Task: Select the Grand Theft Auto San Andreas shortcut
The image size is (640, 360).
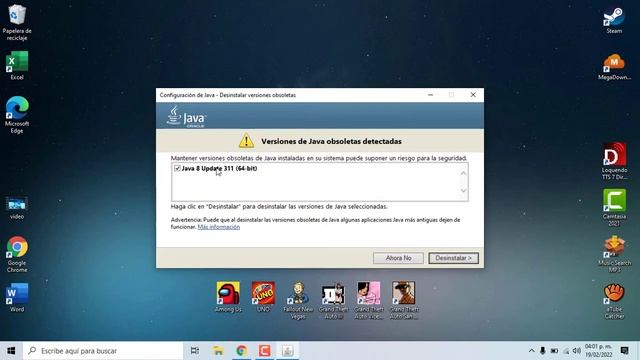Action: click(x=404, y=300)
